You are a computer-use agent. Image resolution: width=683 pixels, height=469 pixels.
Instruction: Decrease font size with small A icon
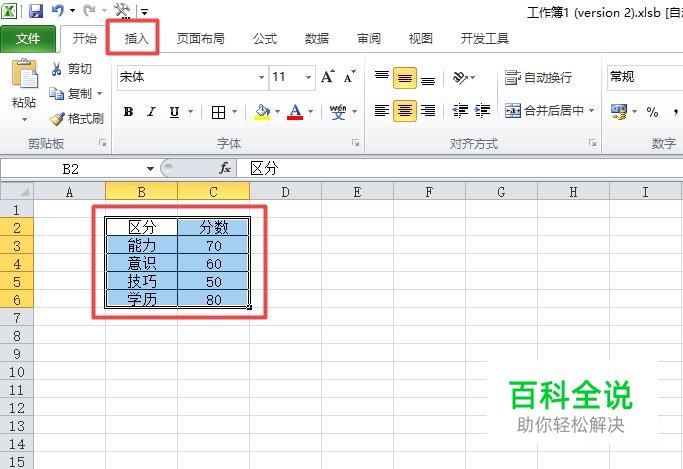point(349,77)
